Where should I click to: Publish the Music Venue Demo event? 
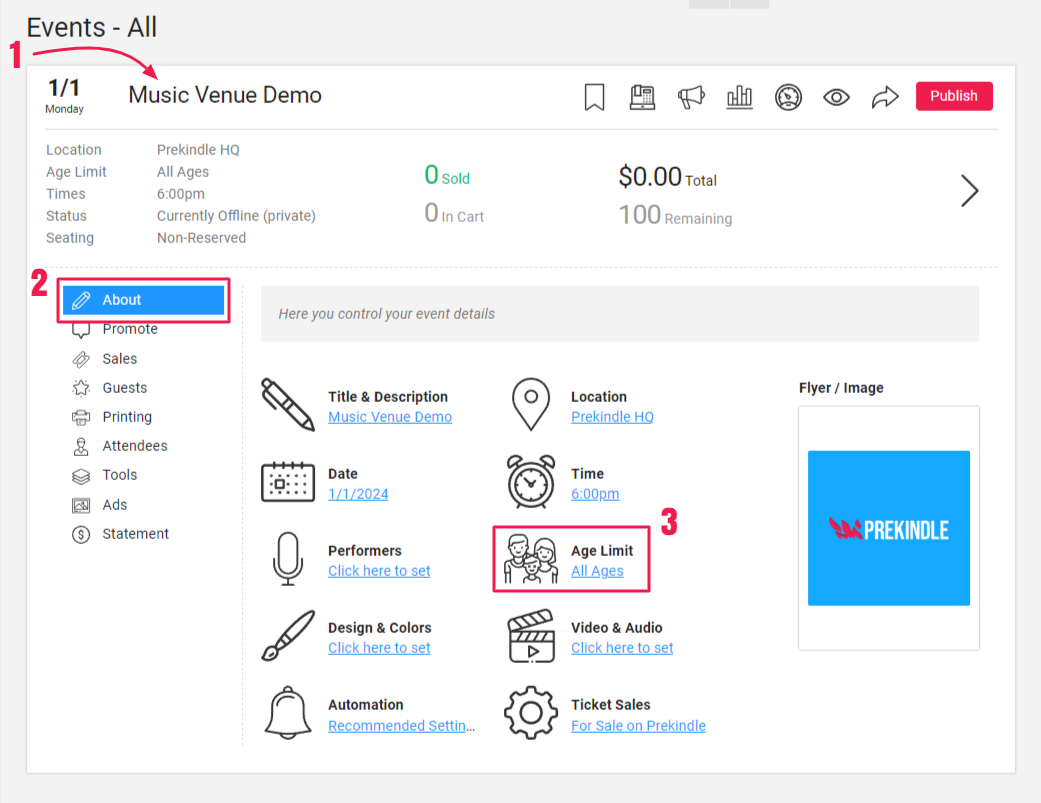click(x=954, y=96)
